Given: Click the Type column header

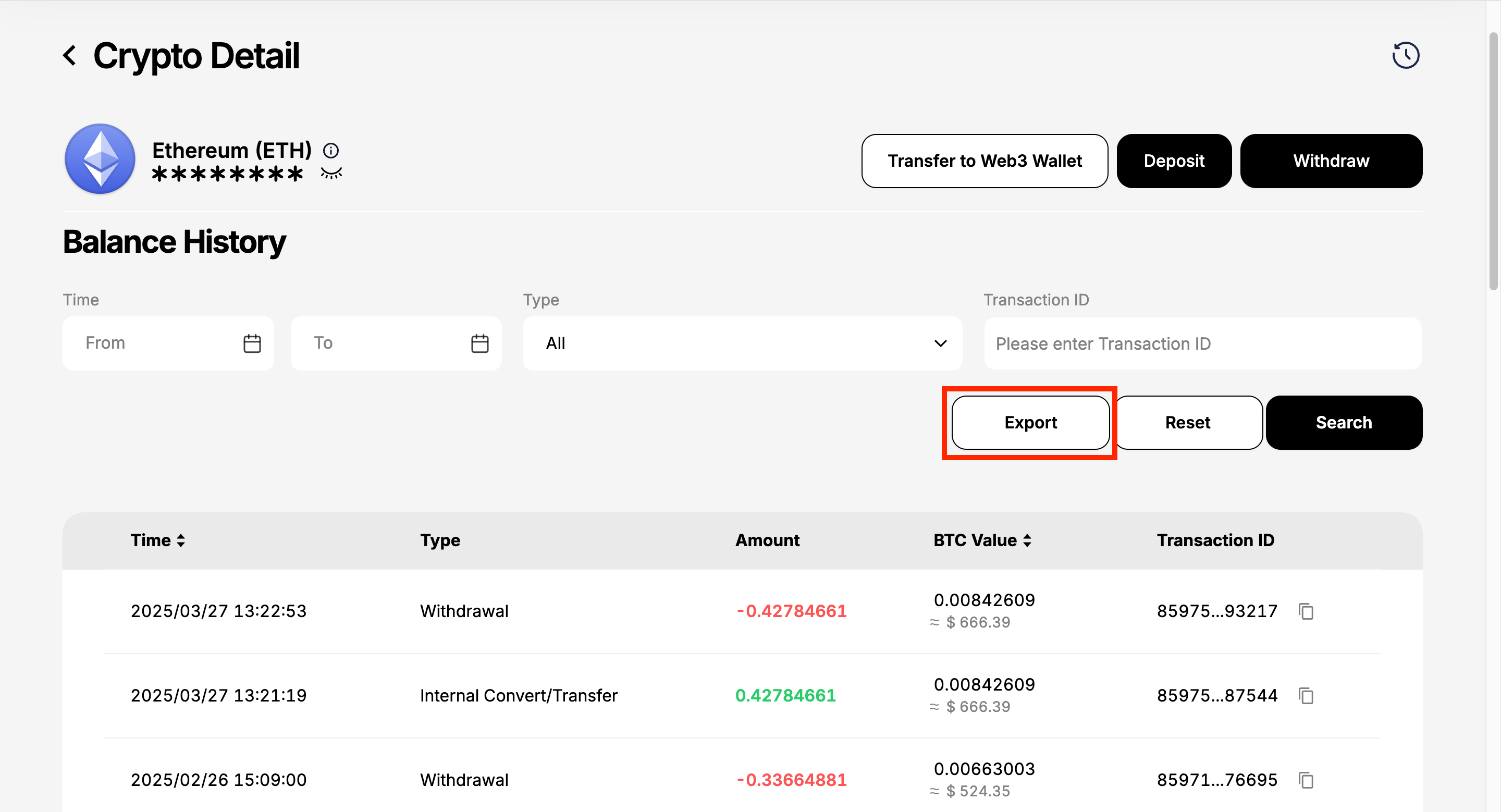Looking at the screenshot, I should [x=440, y=540].
